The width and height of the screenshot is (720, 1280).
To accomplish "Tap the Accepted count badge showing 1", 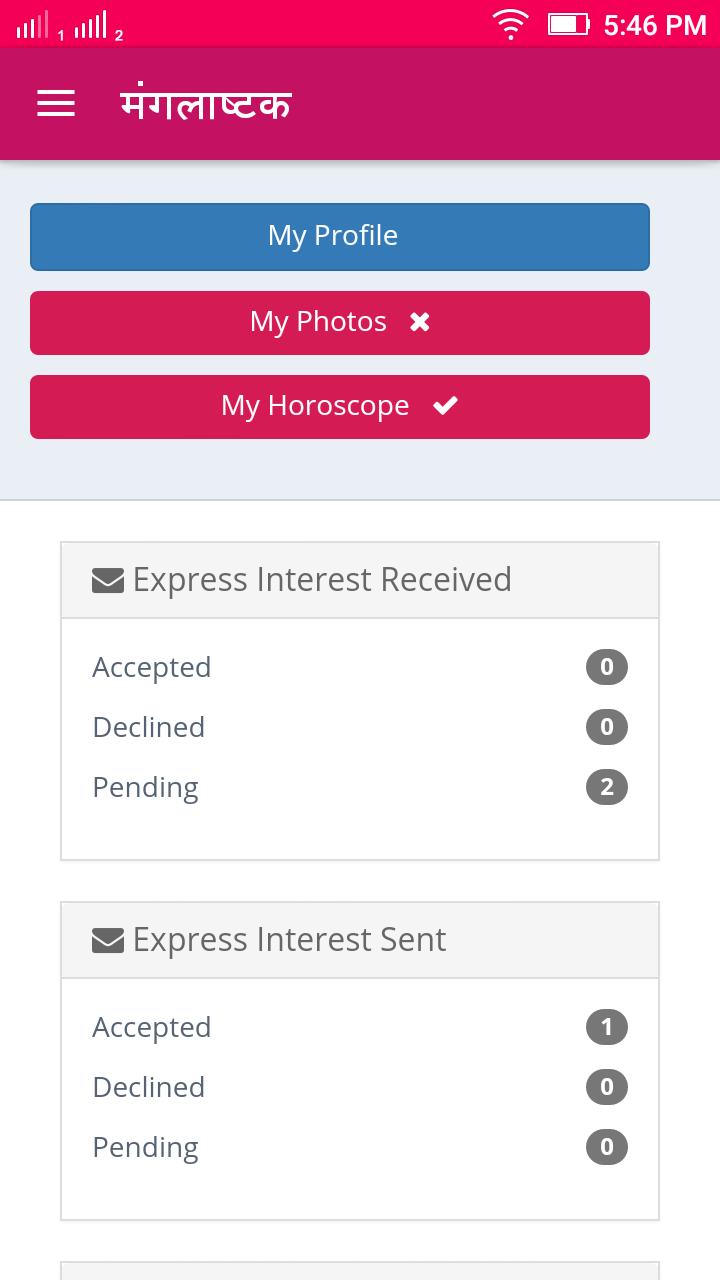I will (x=606, y=1027).
